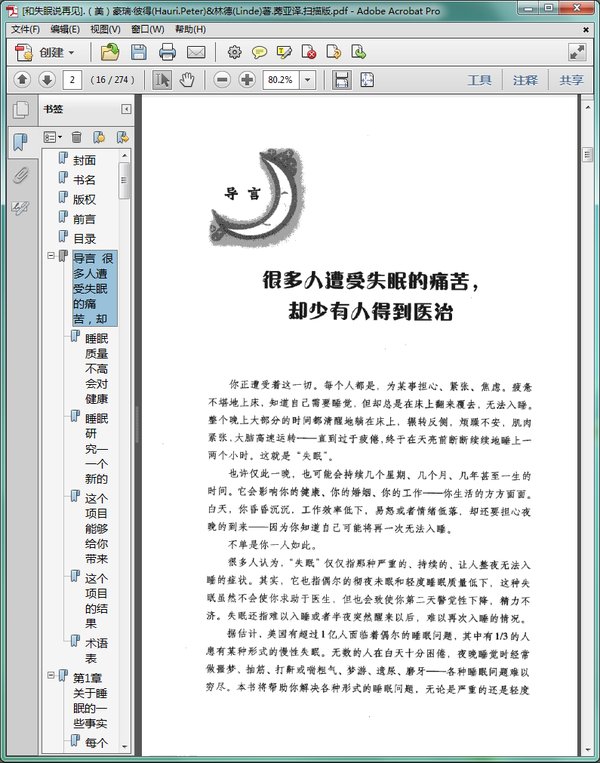The width and height of the screenshot is (600, 763).
Task: Open the 帮助(H) menu
Action: [191, 29]
